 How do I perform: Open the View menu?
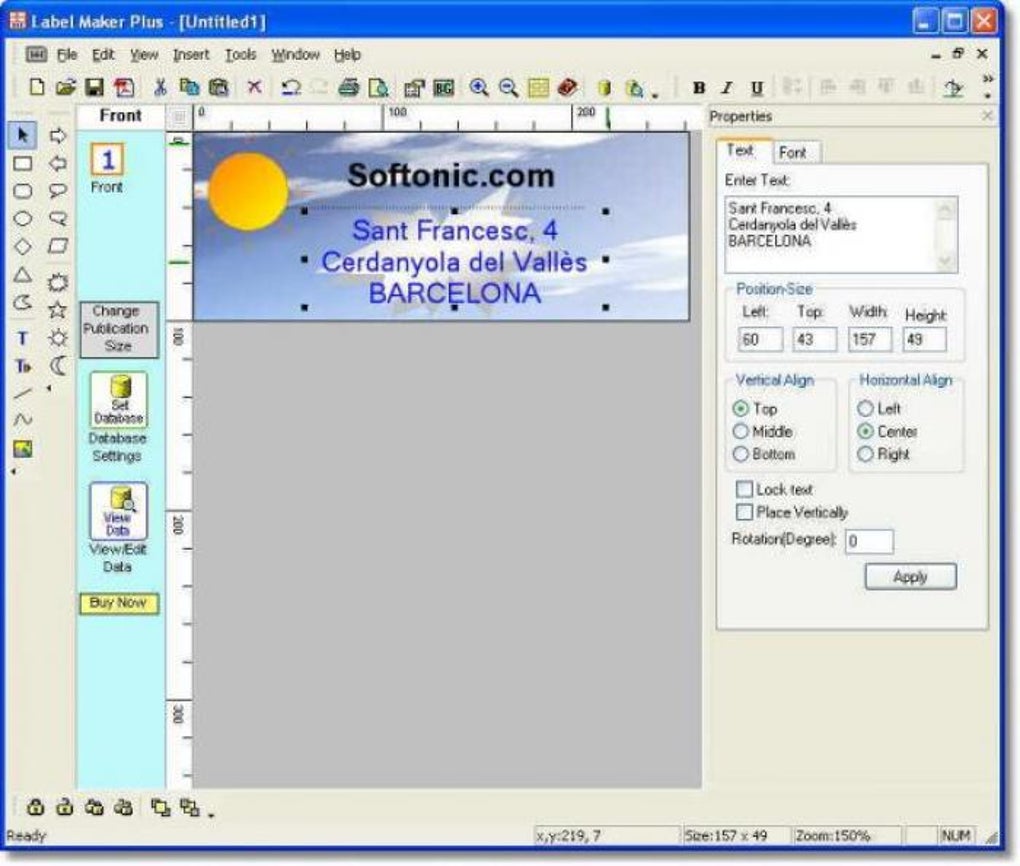[144, 55]
